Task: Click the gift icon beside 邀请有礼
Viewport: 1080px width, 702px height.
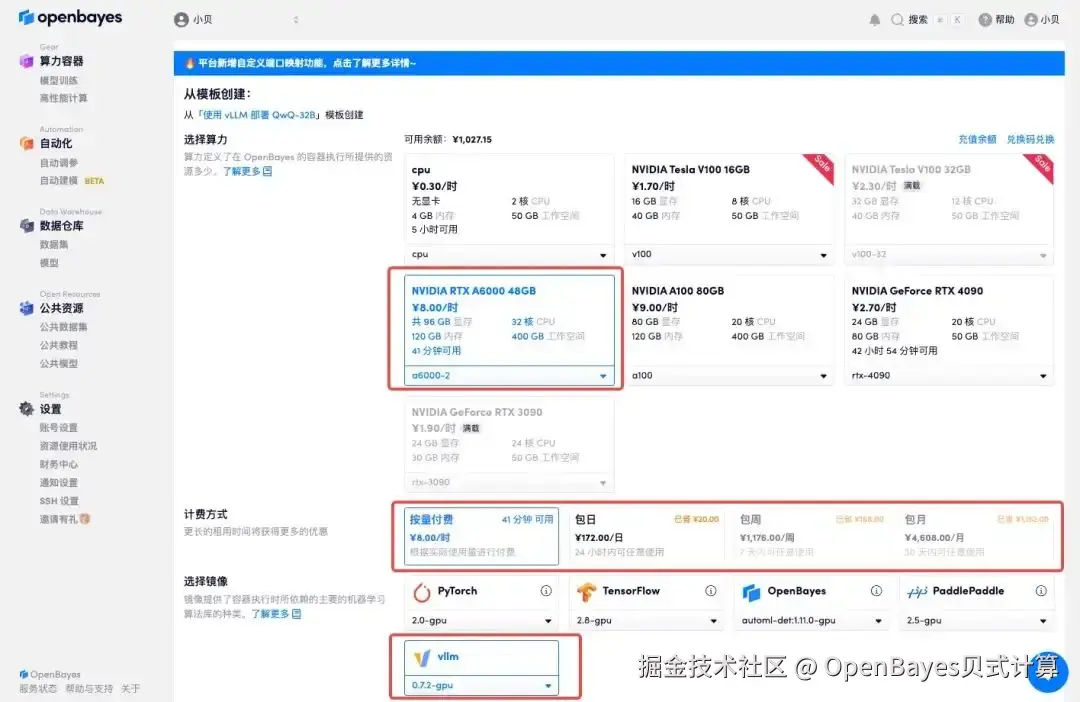Action: (x=85, y=519)
